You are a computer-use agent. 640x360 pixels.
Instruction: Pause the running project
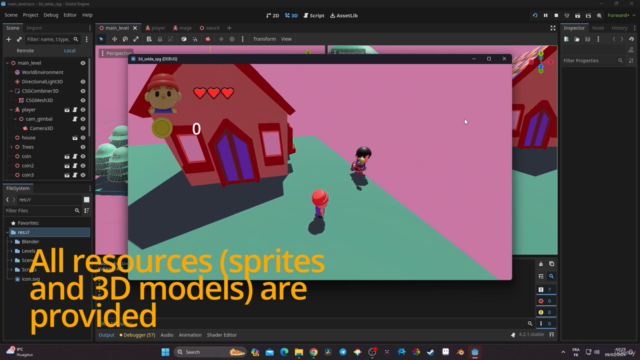(x=545, y=16)
